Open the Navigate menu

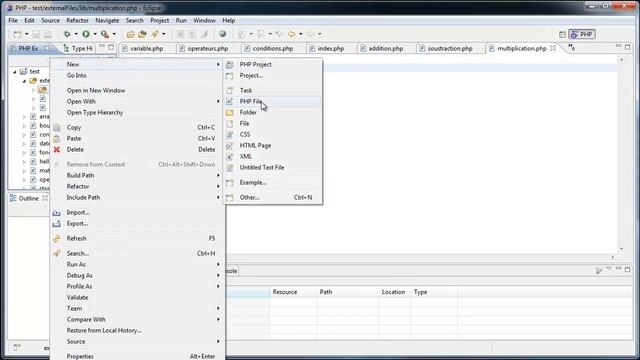pos(107,20)
